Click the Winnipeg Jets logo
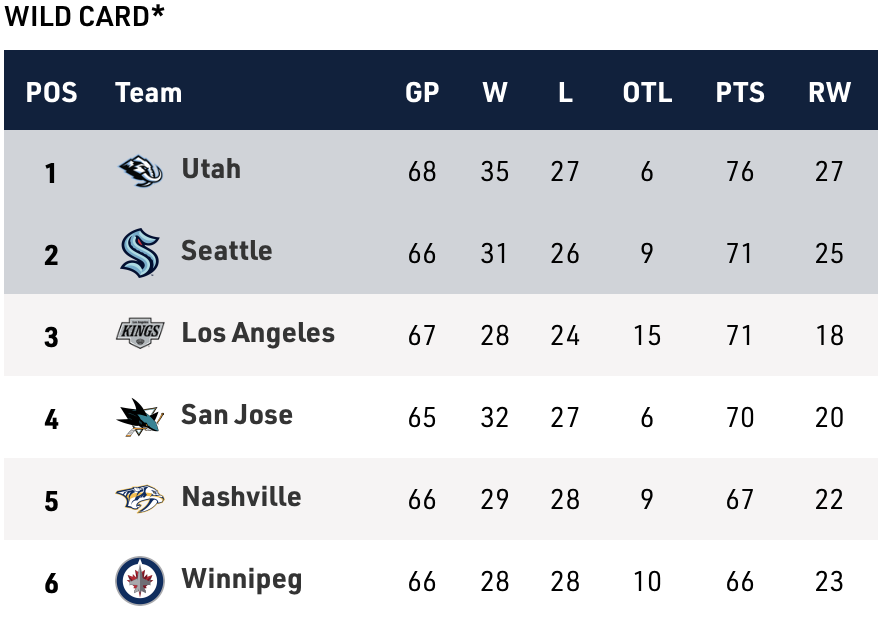The height and width of the screenshot is (622, 878). [140, 581]
